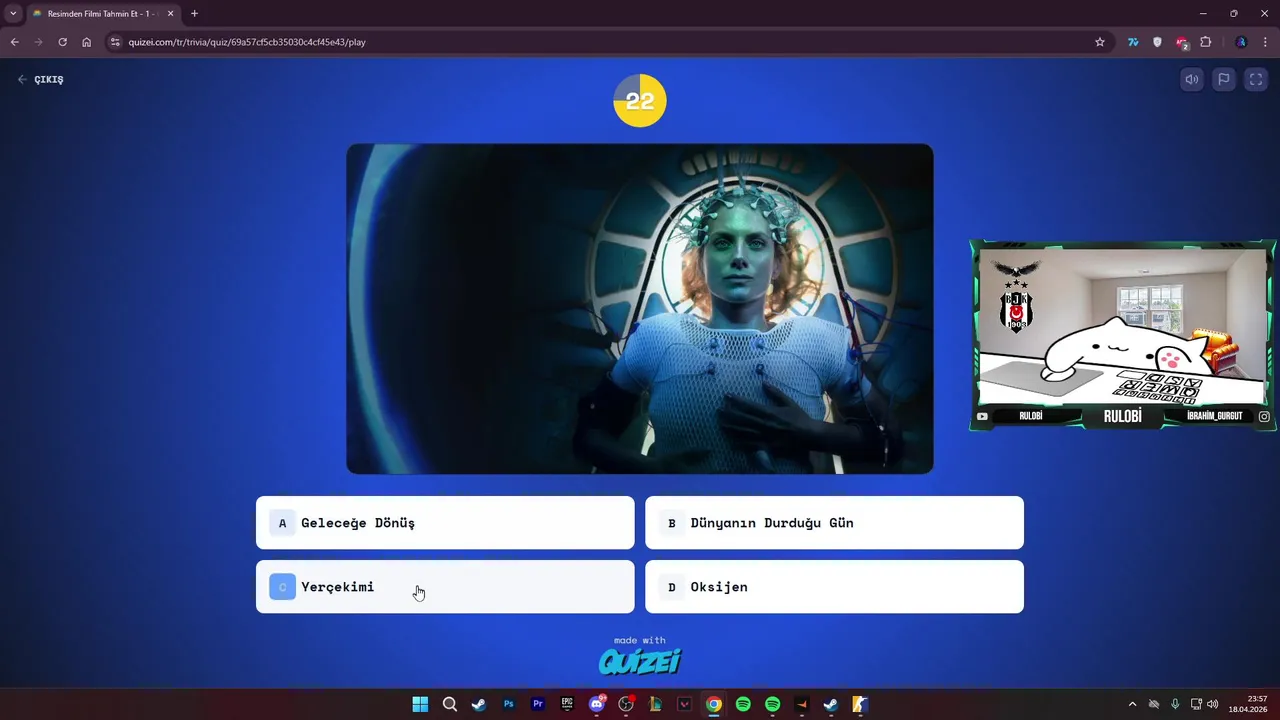Open the red adblock extension with badge 2
Viewport: 1280px width, 720px height.
point(1181,42)
